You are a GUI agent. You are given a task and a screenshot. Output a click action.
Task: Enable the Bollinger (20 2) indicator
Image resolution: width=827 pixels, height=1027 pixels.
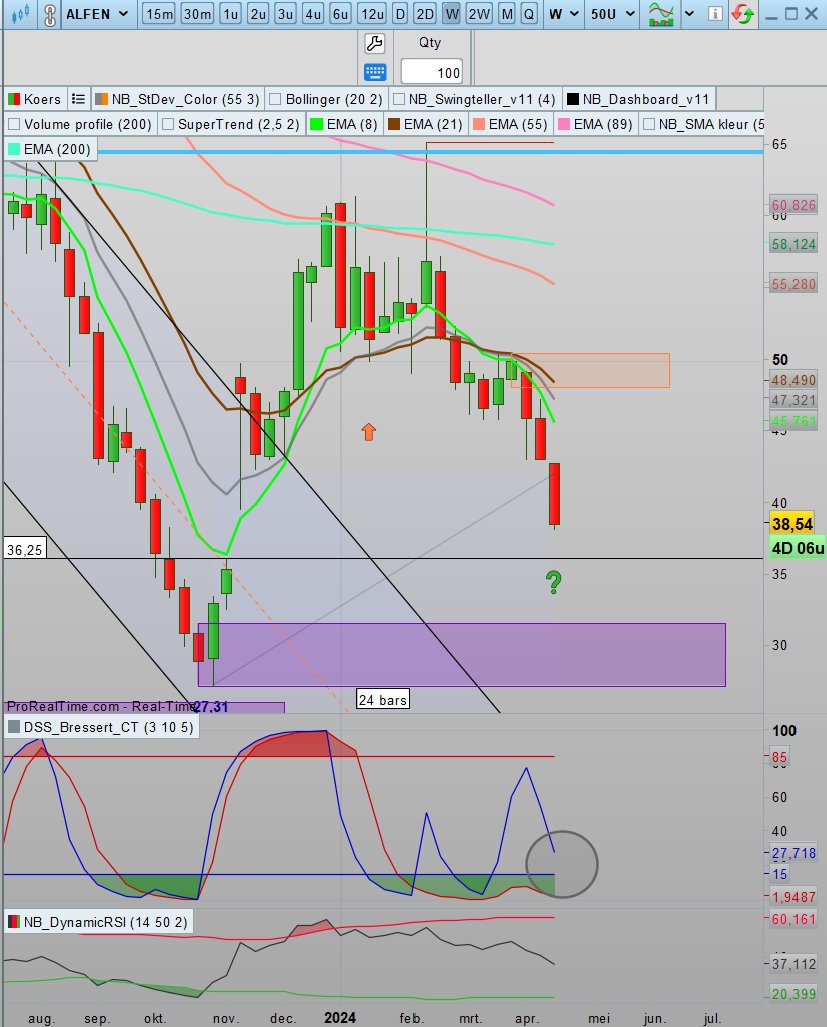click(x=274, y=99)
